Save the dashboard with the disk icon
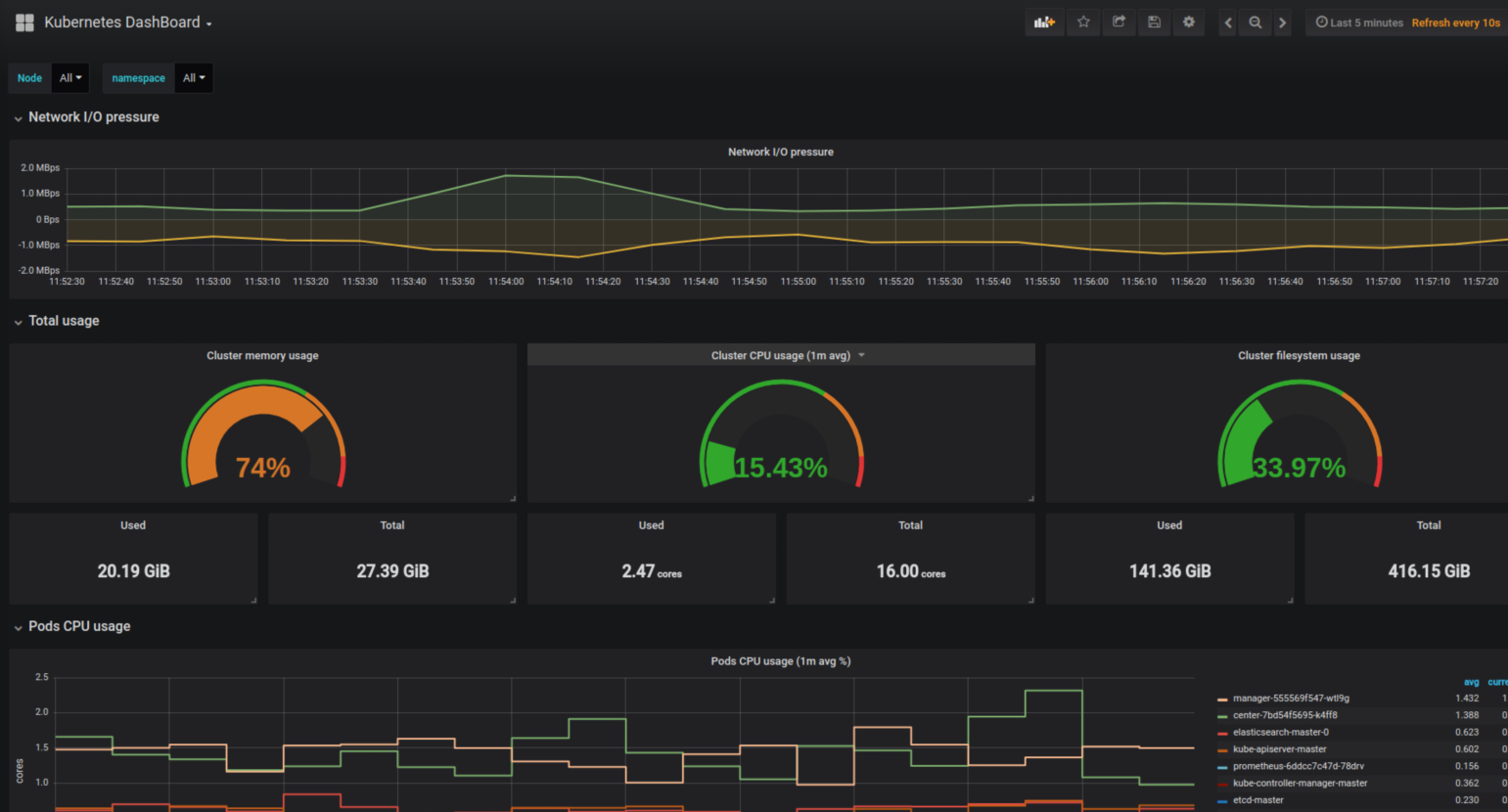Viewport: 1508px width, 812px height. (1154, 23)
